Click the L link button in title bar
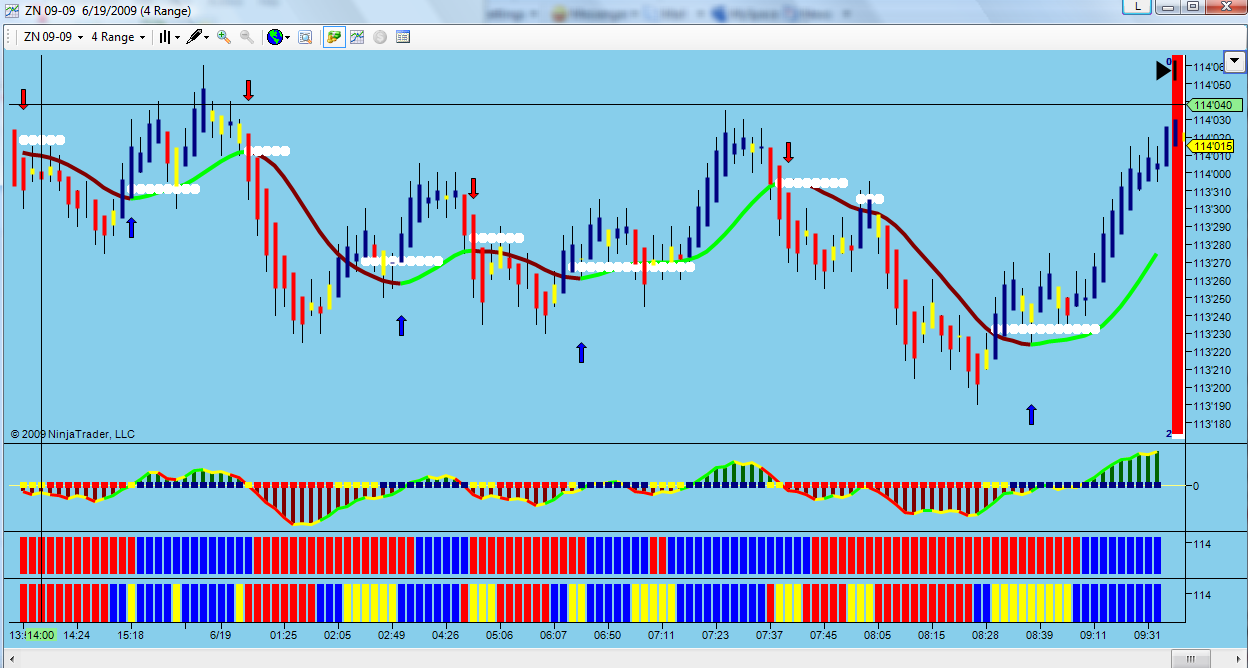 1137,6
